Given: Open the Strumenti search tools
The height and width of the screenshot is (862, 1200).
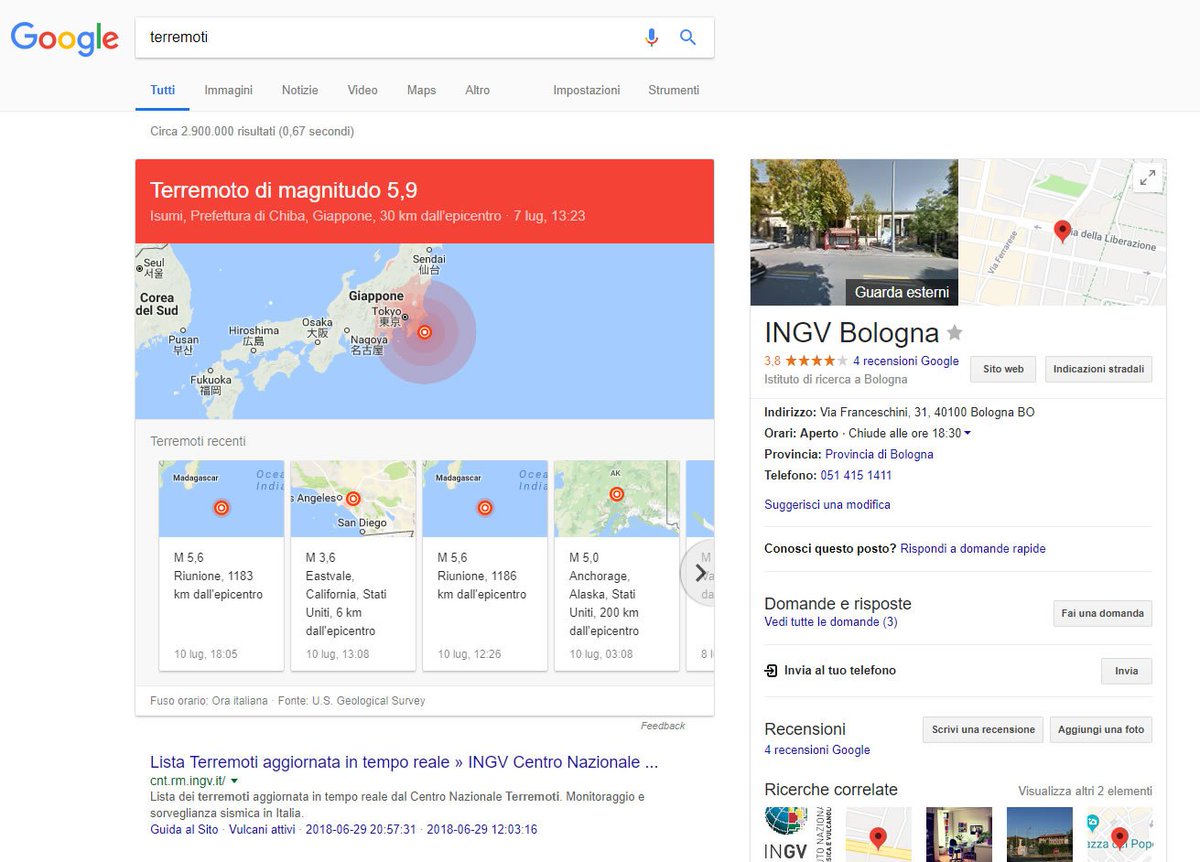Looking at the screenshot, I should [674, 90].
